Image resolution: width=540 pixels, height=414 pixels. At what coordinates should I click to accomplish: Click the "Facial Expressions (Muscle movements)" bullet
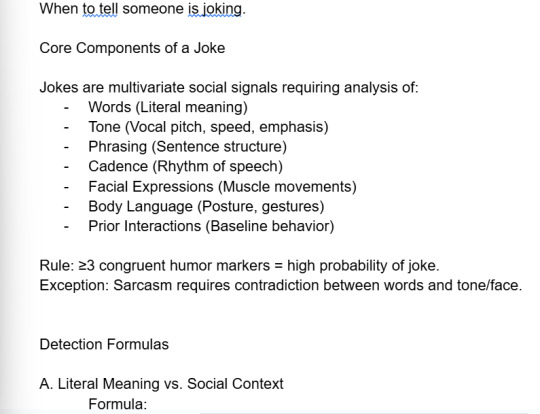[222, 187]
